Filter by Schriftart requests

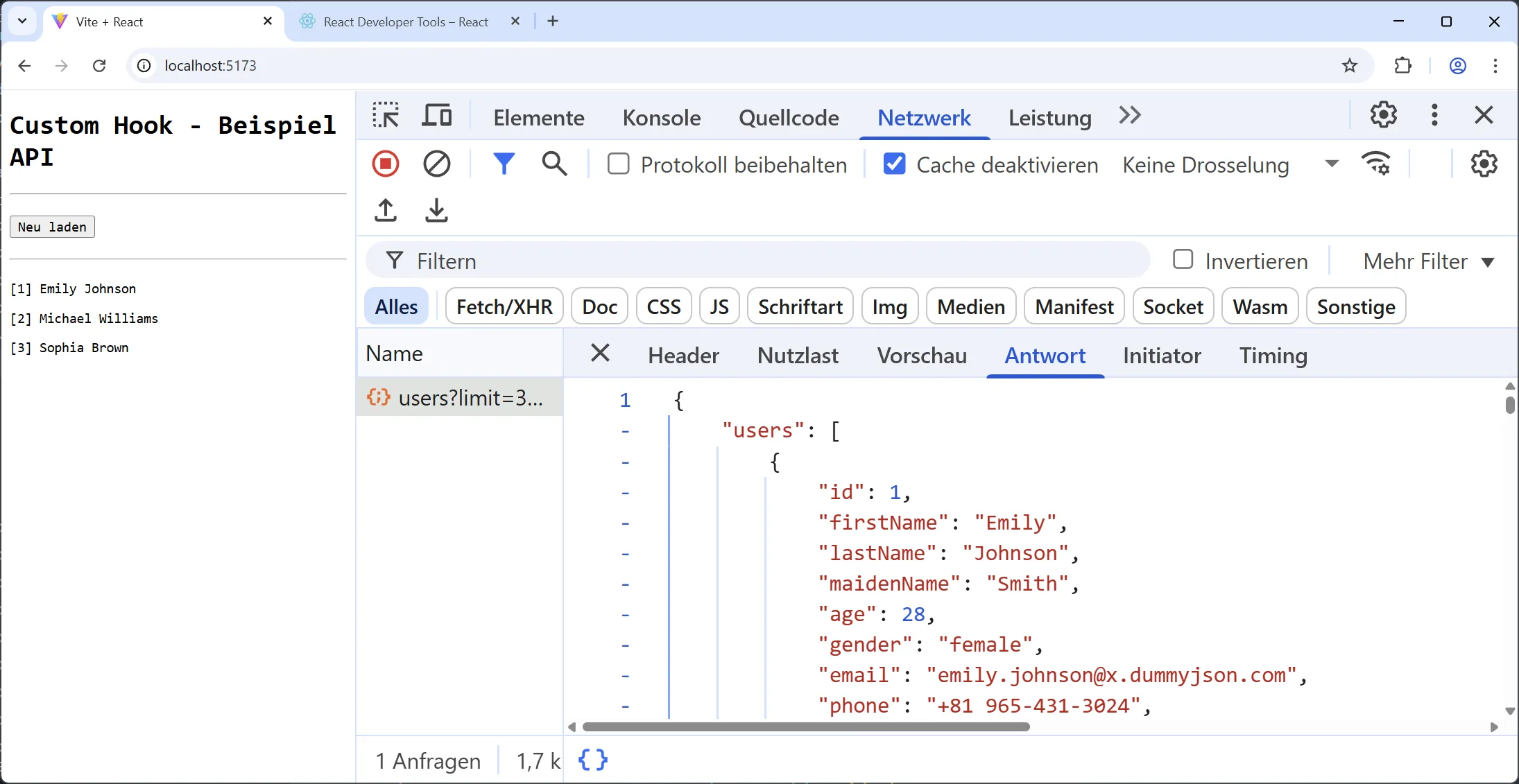pos(800,306)
